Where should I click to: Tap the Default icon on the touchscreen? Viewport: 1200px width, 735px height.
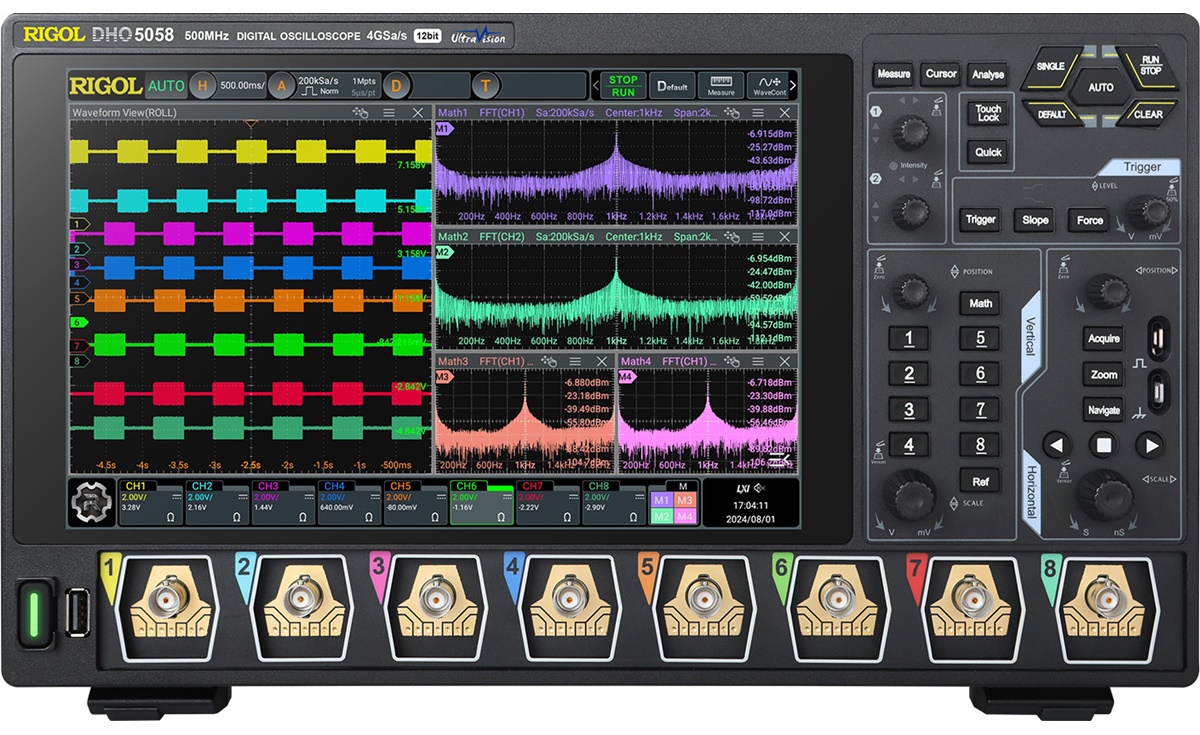(x=672, y=85)
